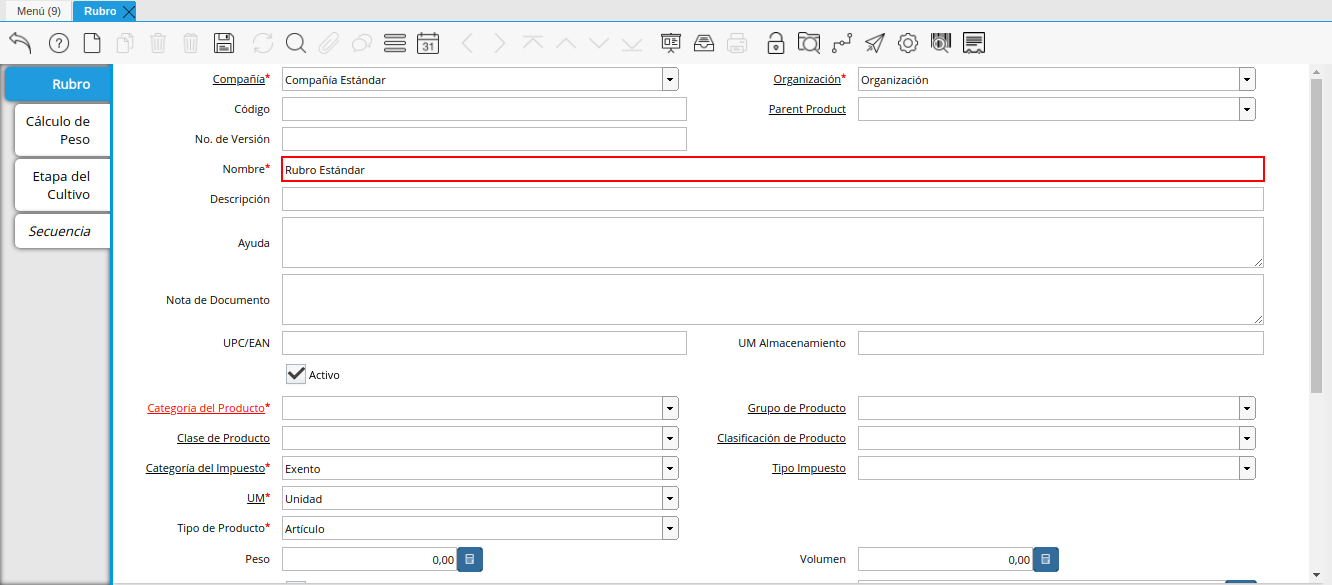Screen dimensions: 1332x585
Task: Click the paper plane requests icon
Action: pos(875,43)
